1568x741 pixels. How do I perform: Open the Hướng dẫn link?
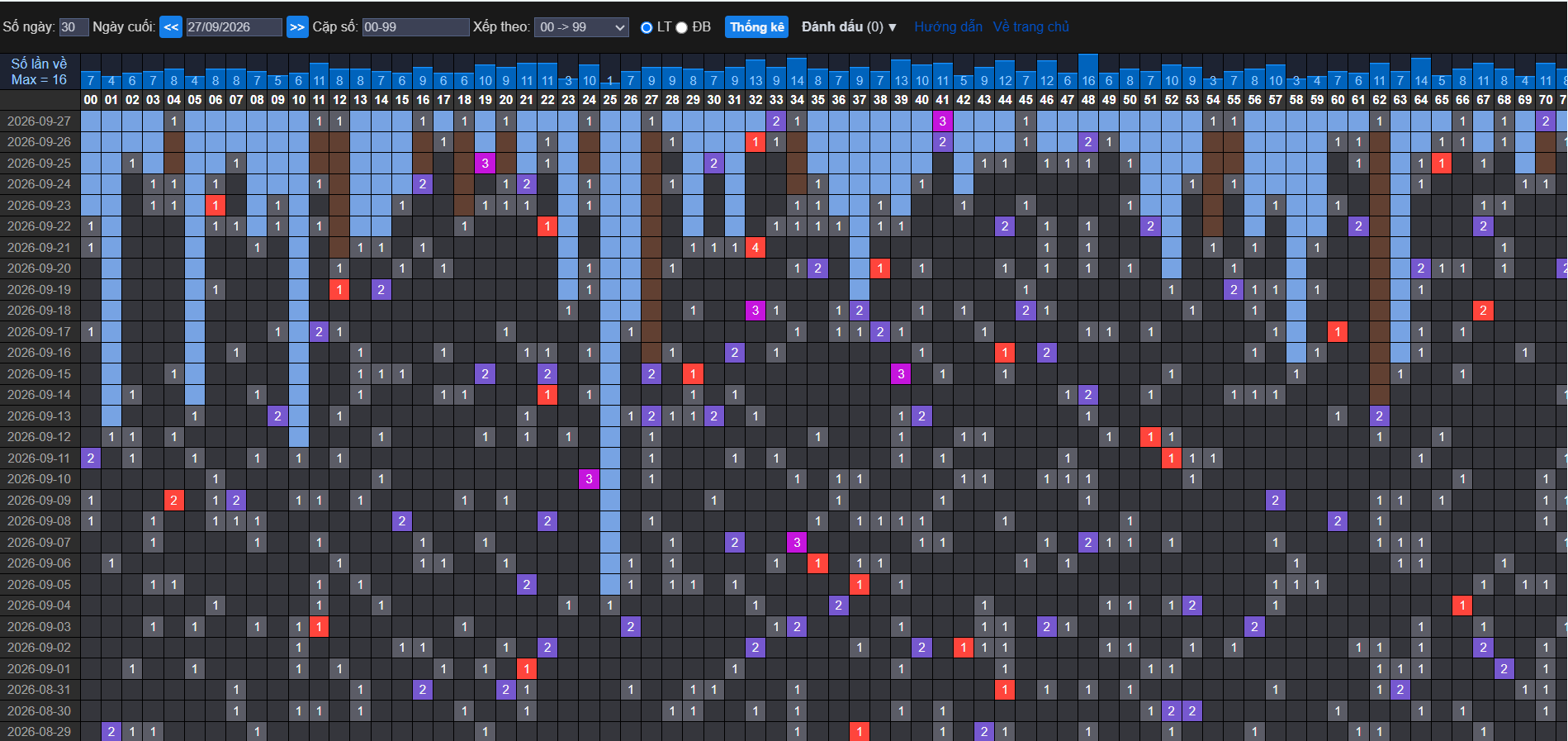point(948,27)
